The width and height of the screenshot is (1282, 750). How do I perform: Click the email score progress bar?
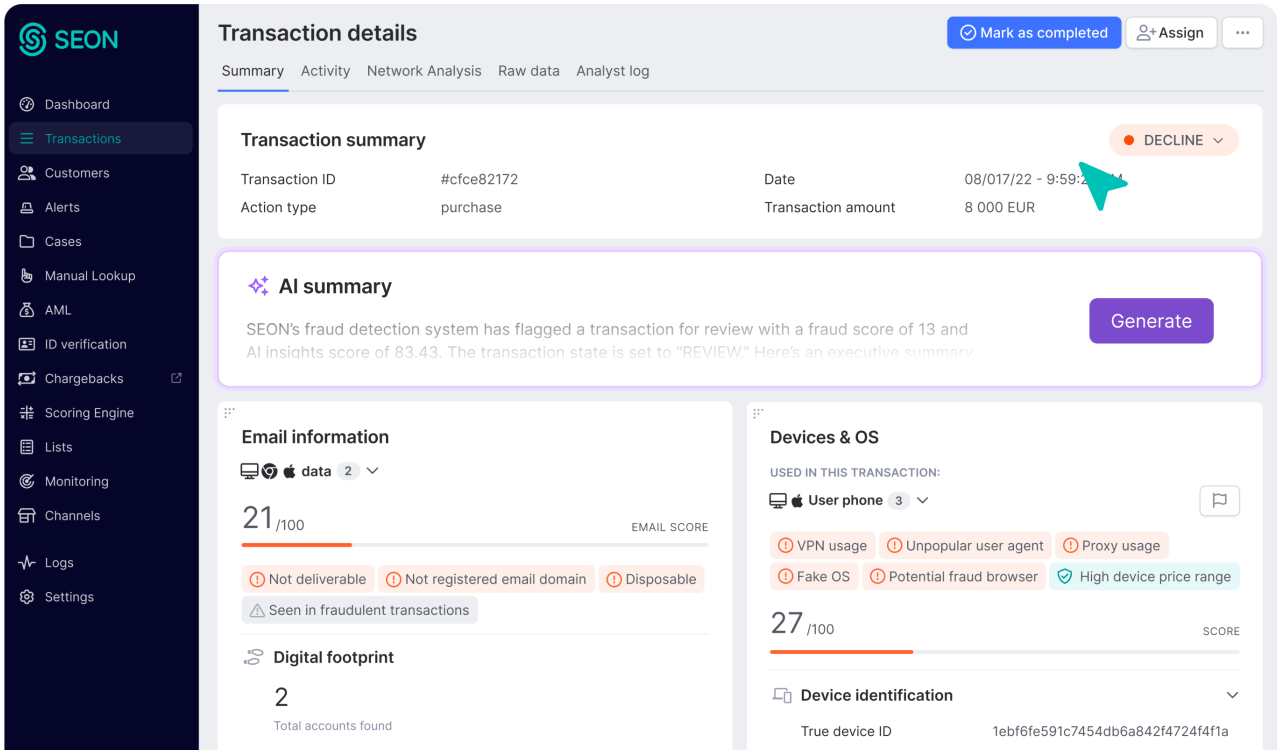pyautogui.click(x=474, y=545)
